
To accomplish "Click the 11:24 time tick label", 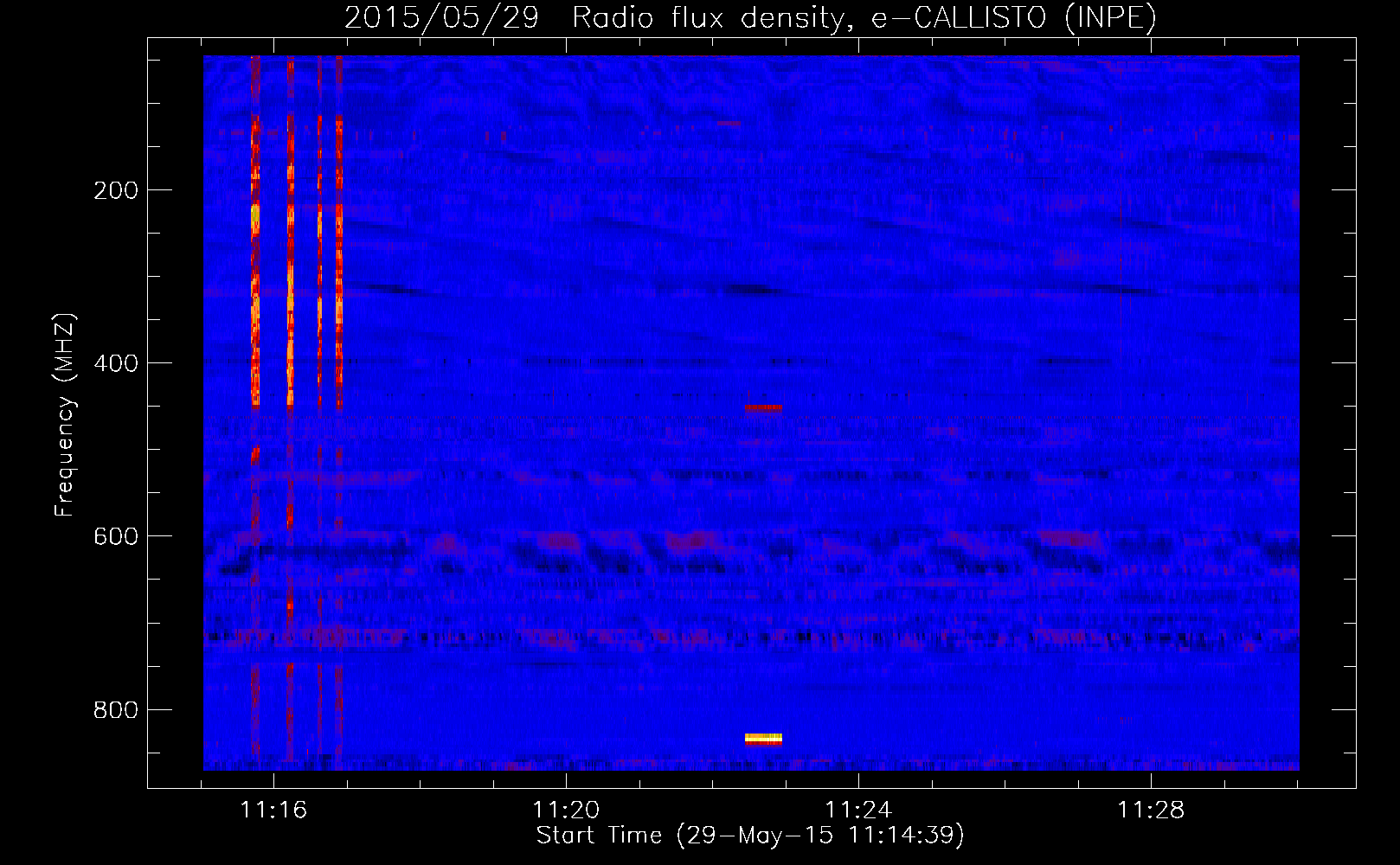I will click(858, 811).
